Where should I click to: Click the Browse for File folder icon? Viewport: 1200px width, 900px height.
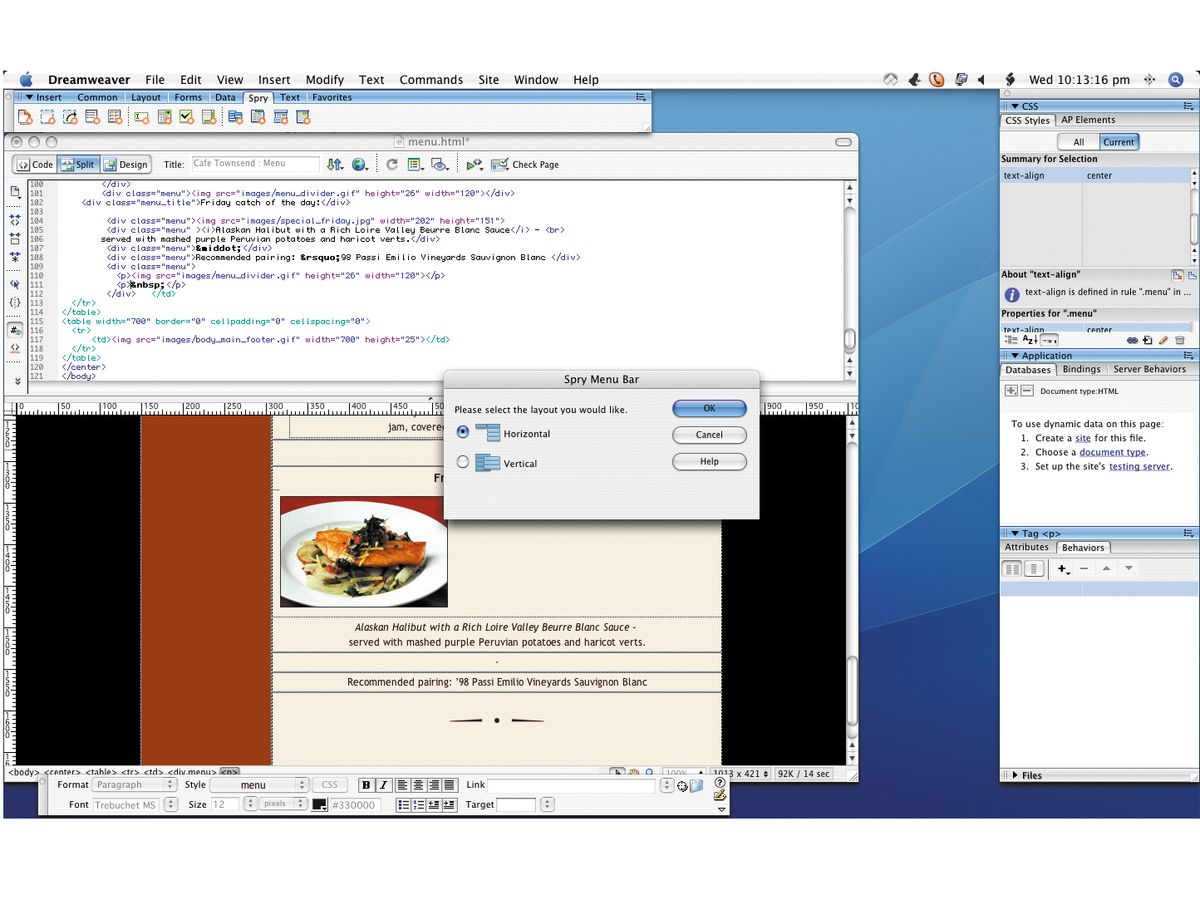click(x=696, y=785)
